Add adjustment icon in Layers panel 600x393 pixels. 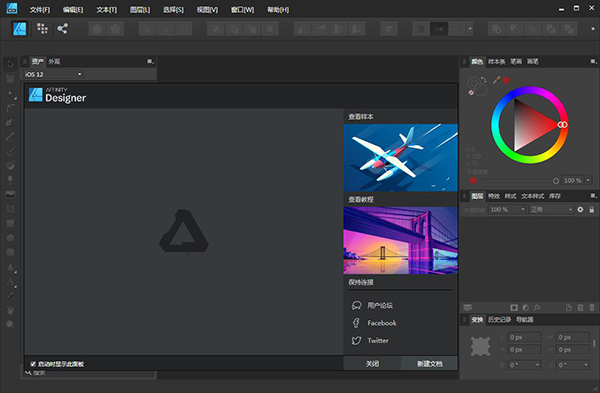[x=526, y=307]
